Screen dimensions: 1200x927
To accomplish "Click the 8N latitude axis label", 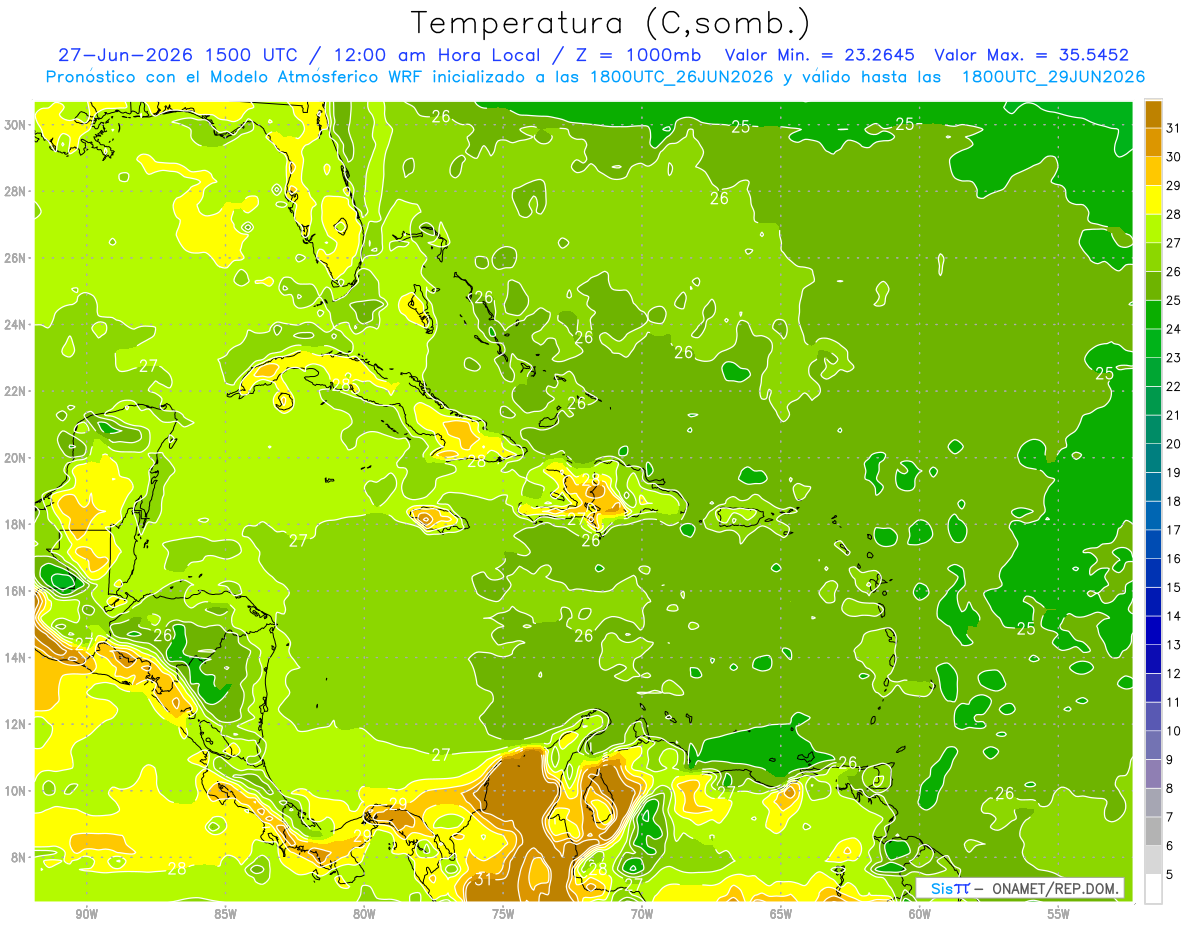I will [x=20, y=857].
